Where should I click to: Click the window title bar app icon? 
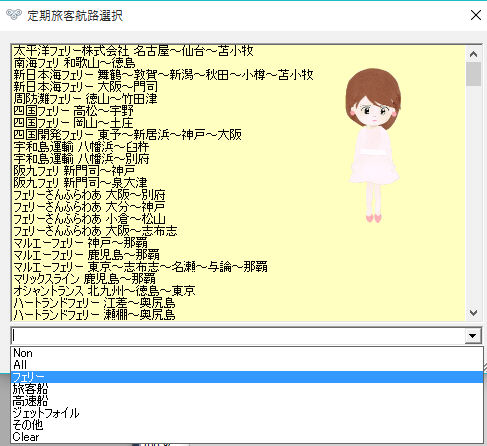(14, 15)
